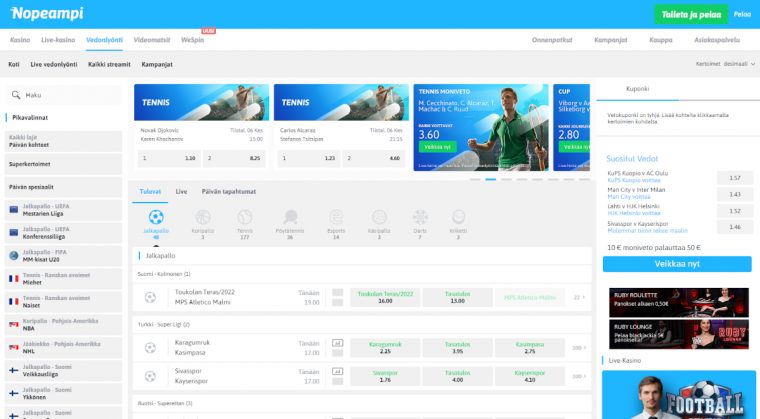The image size is (760, 419).
Task: Pick Kayserispor odds 4.10
Action: tap(530, 376)
